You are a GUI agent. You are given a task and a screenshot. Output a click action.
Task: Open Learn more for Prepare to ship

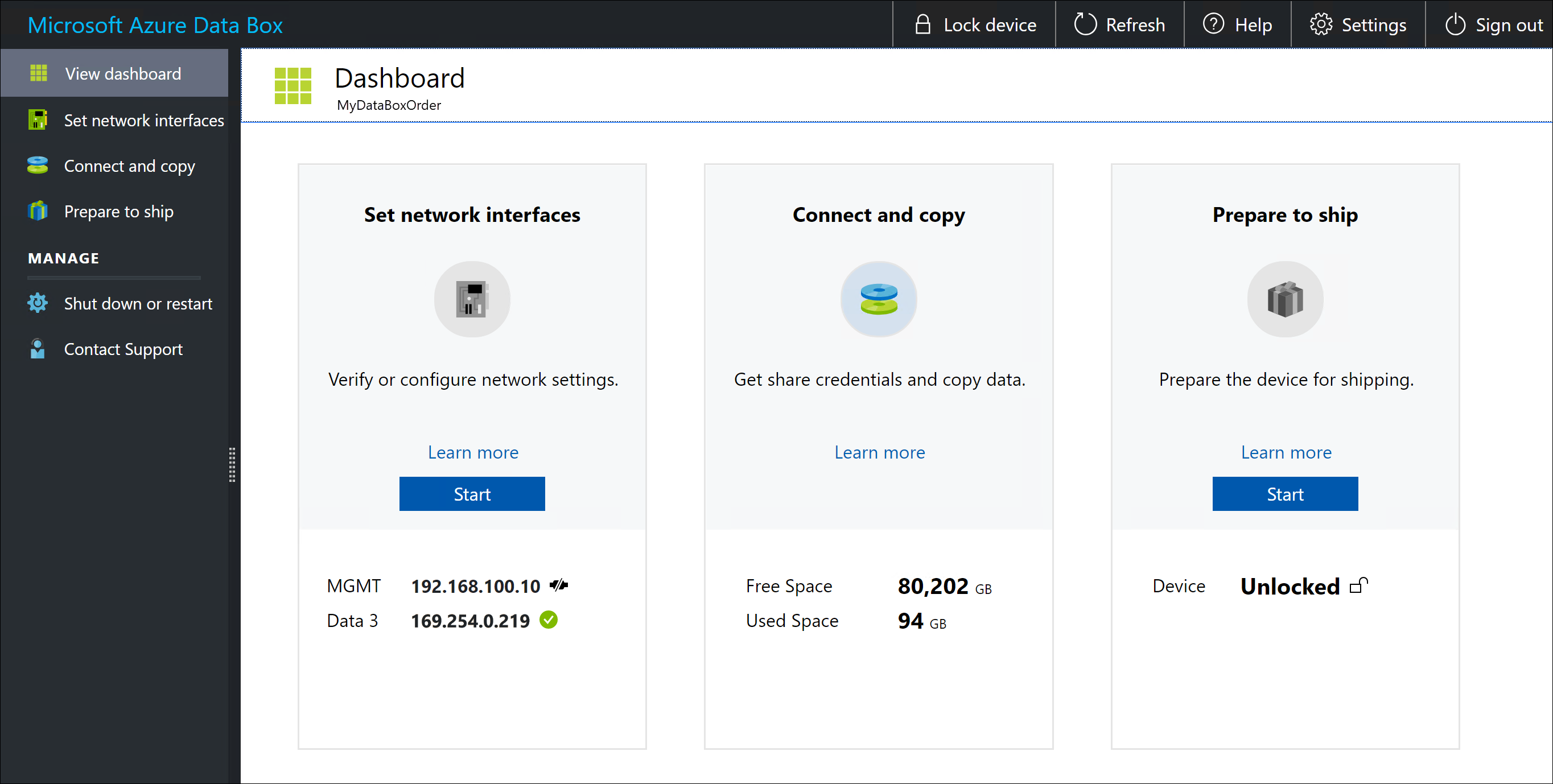pyautogui.click(x=1285, y=452)
